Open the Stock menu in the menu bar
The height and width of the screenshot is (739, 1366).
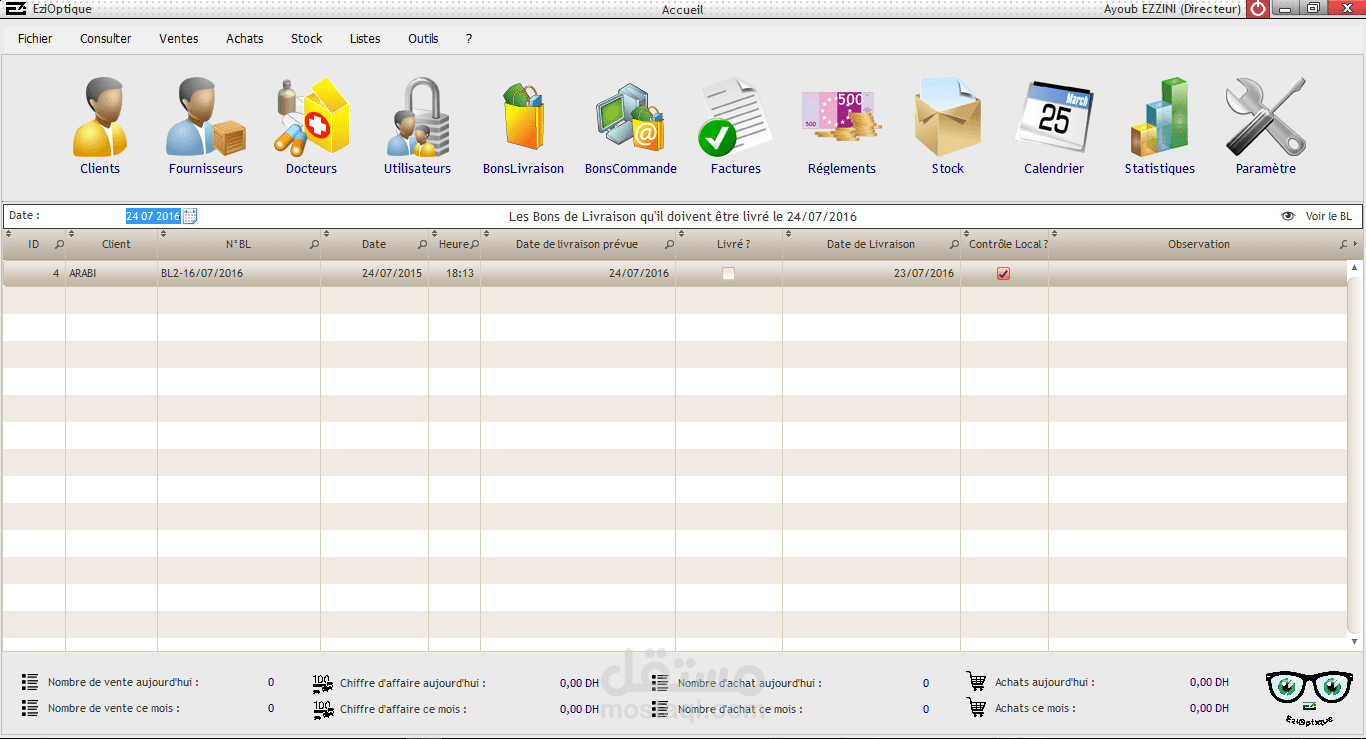[307, 39]
